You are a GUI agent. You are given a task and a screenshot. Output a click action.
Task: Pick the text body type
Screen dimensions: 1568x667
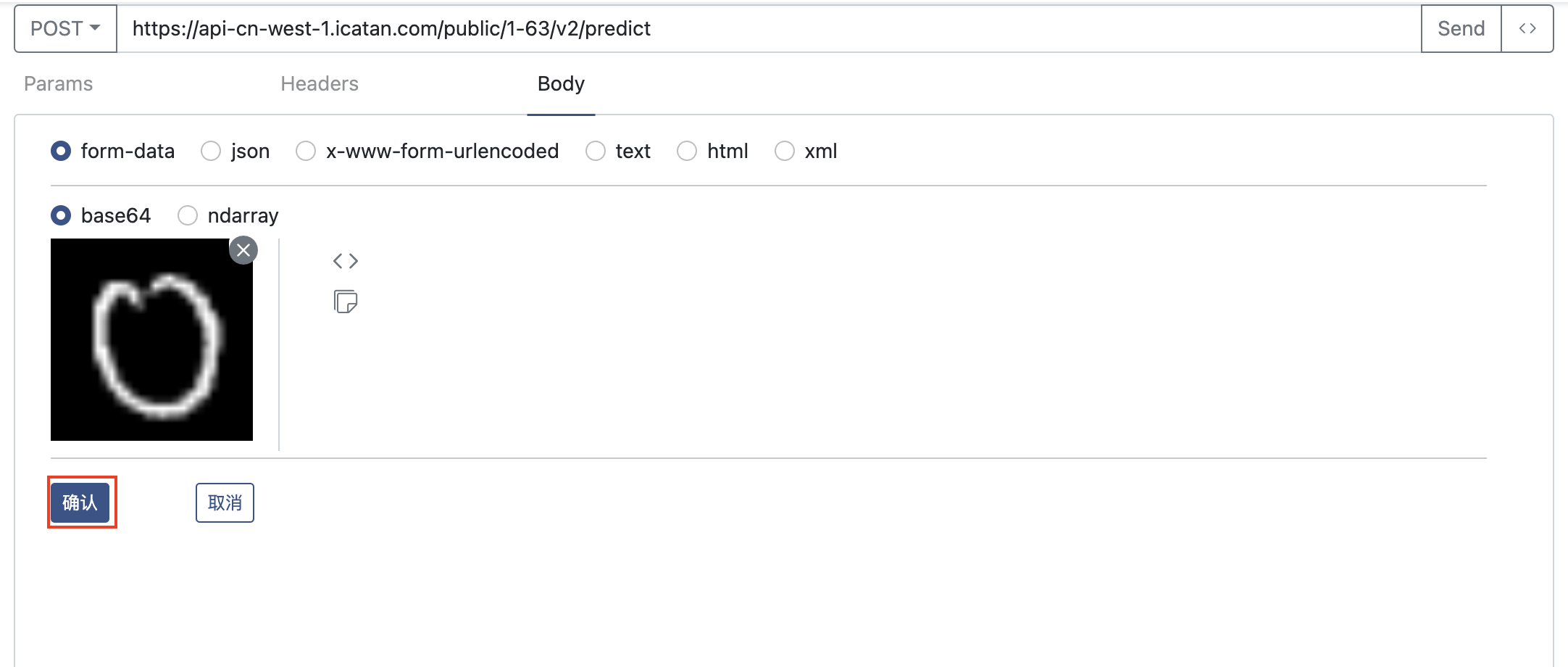[596, 151]
